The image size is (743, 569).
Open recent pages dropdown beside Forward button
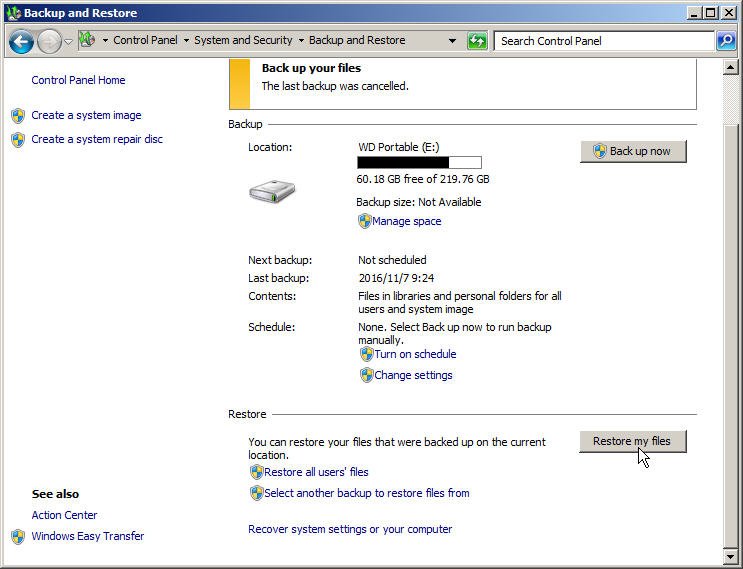pyautogui.click(x=68, y=42)
